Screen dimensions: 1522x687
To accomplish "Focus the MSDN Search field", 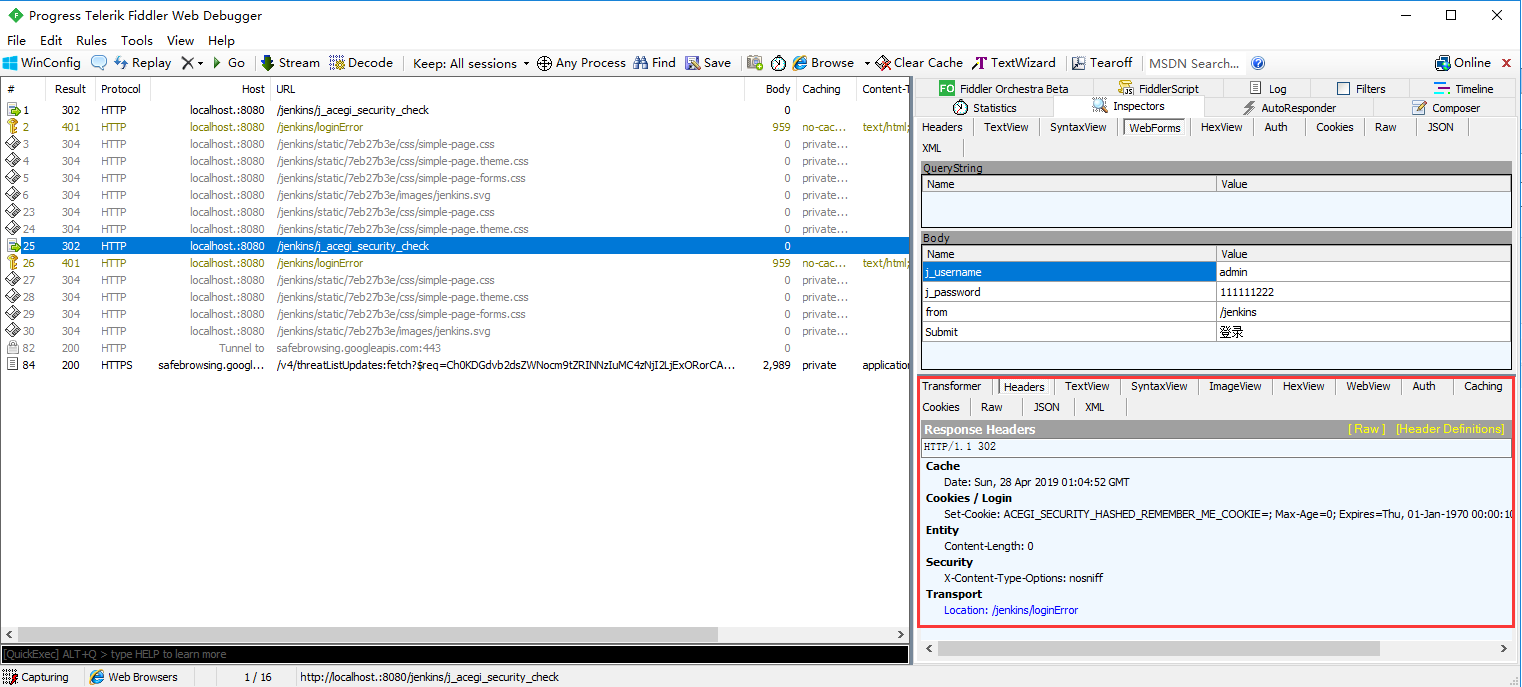I will click(x=1195, y=63).
